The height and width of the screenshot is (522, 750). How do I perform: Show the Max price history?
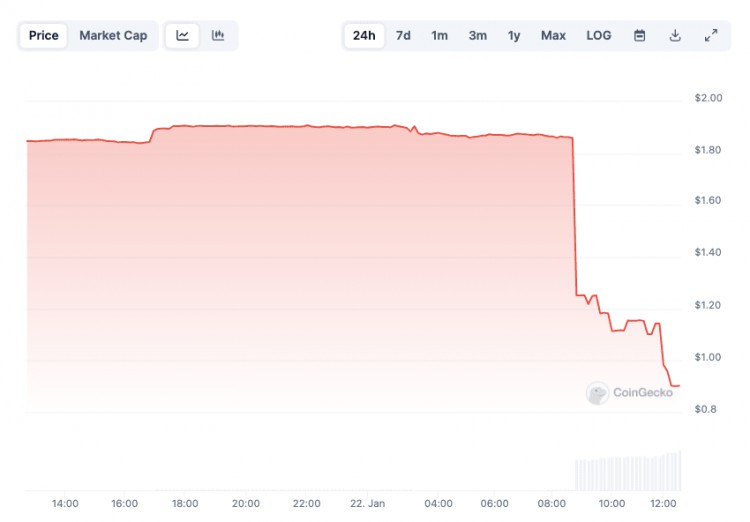coord(553,35)
